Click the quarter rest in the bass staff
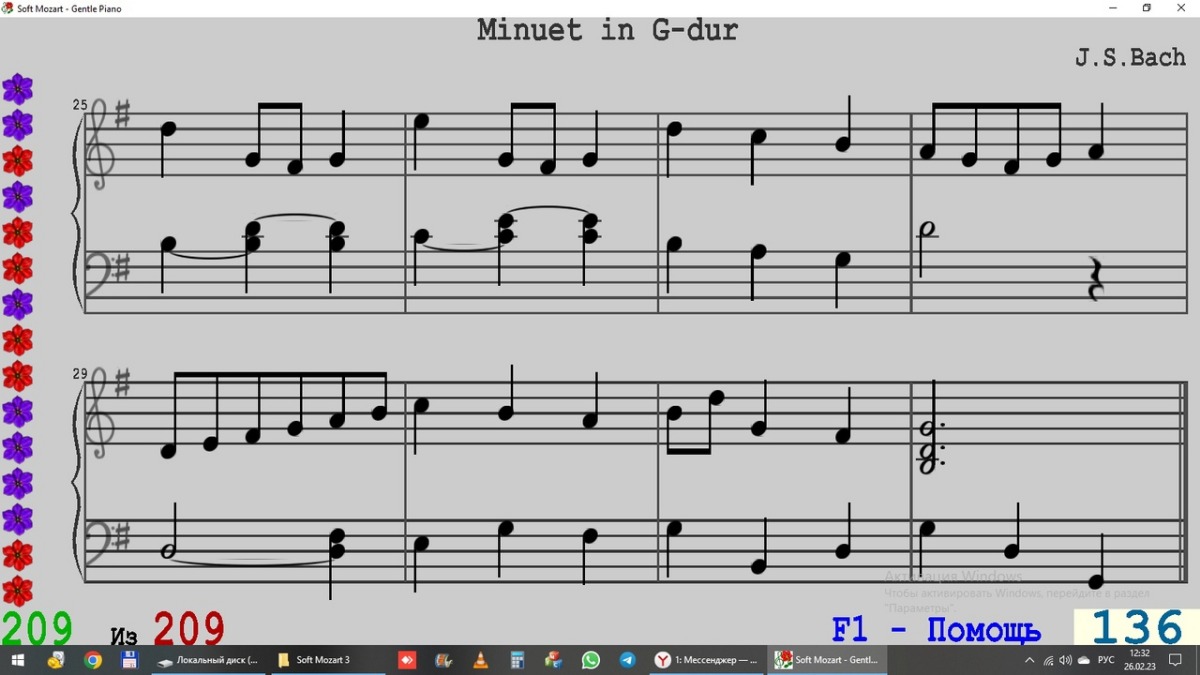The width and height of the screenshot is (1200, 675). [1096, 279]
